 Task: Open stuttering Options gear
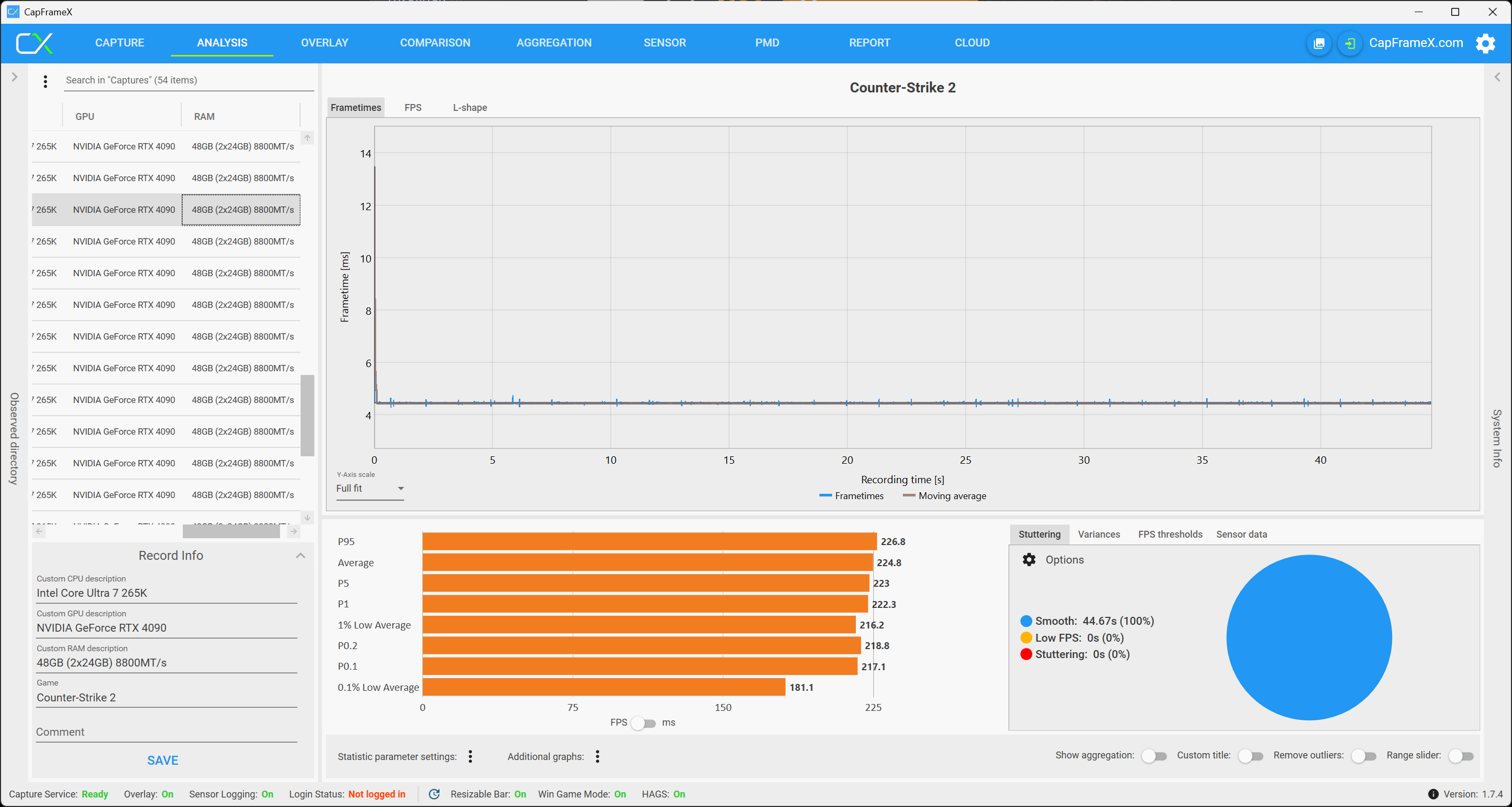[x=1029, y=559]
